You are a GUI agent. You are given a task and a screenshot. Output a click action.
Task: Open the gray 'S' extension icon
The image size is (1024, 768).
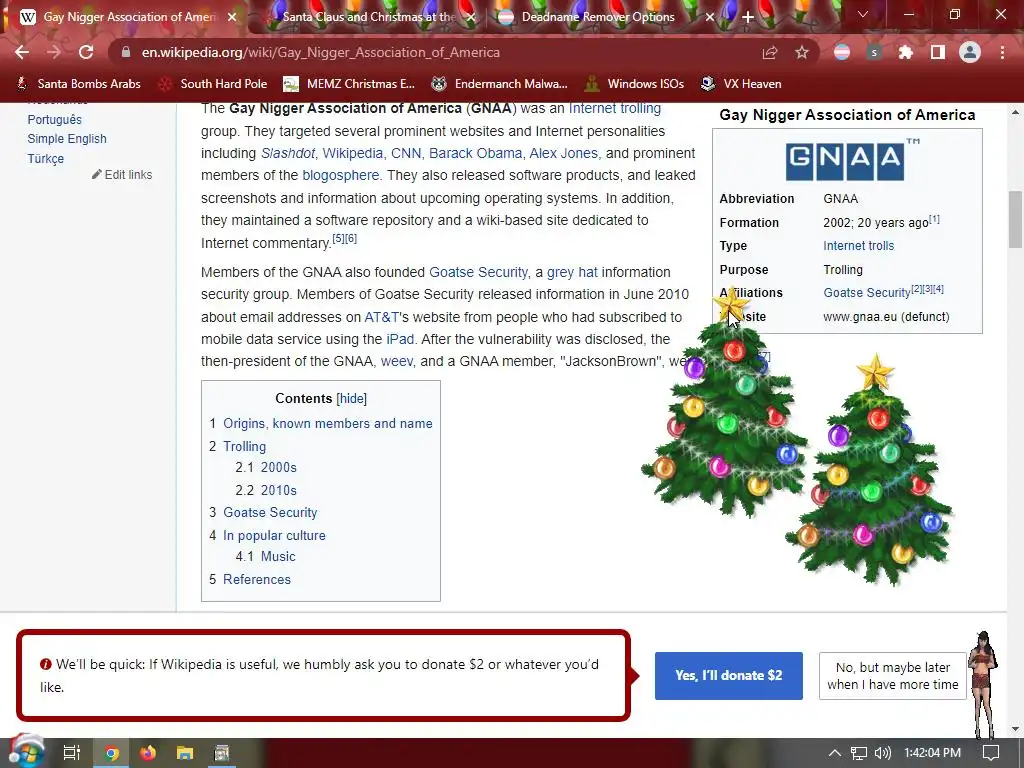point(874,52)
